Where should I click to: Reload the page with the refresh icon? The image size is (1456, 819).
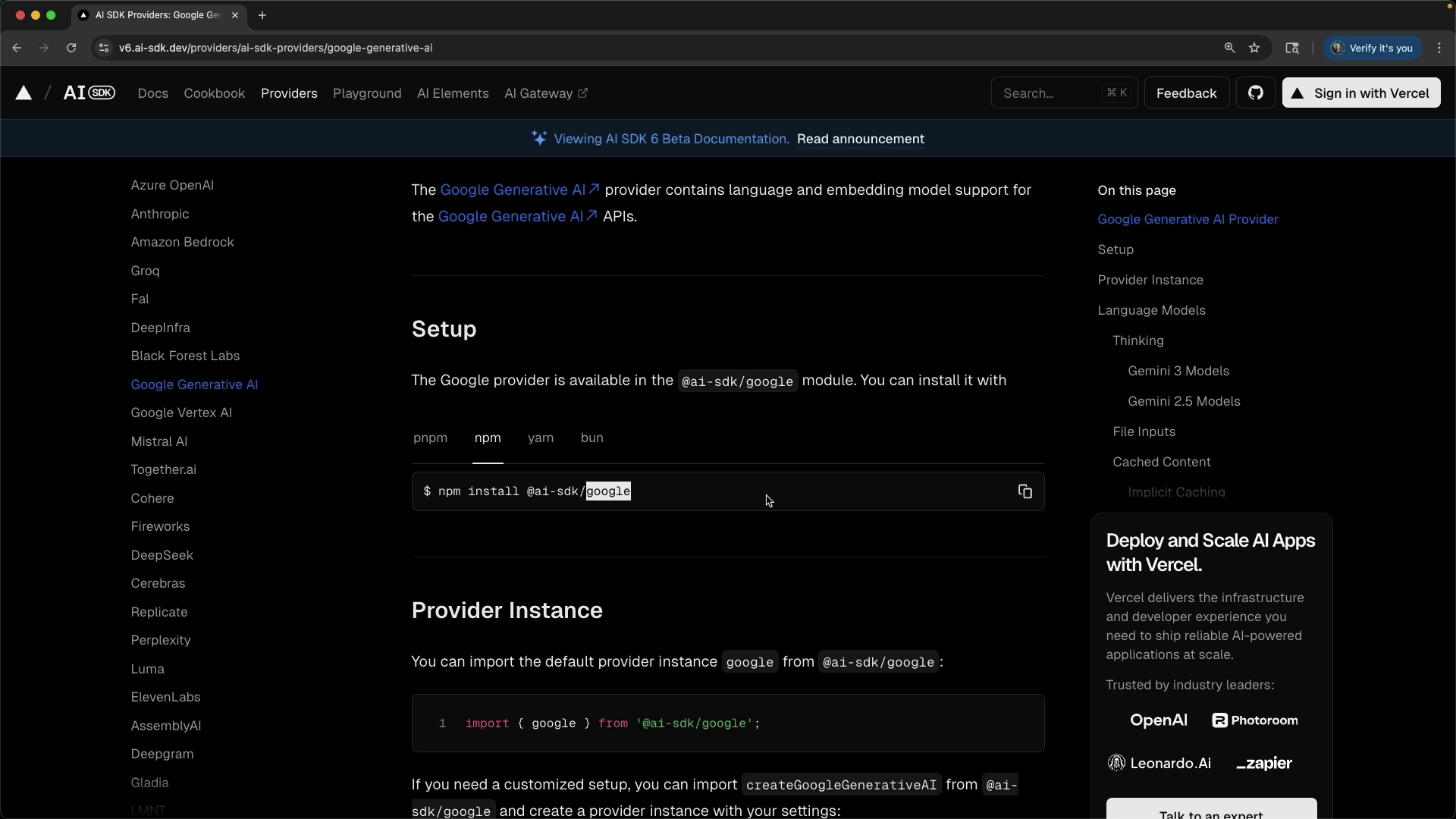71,48
